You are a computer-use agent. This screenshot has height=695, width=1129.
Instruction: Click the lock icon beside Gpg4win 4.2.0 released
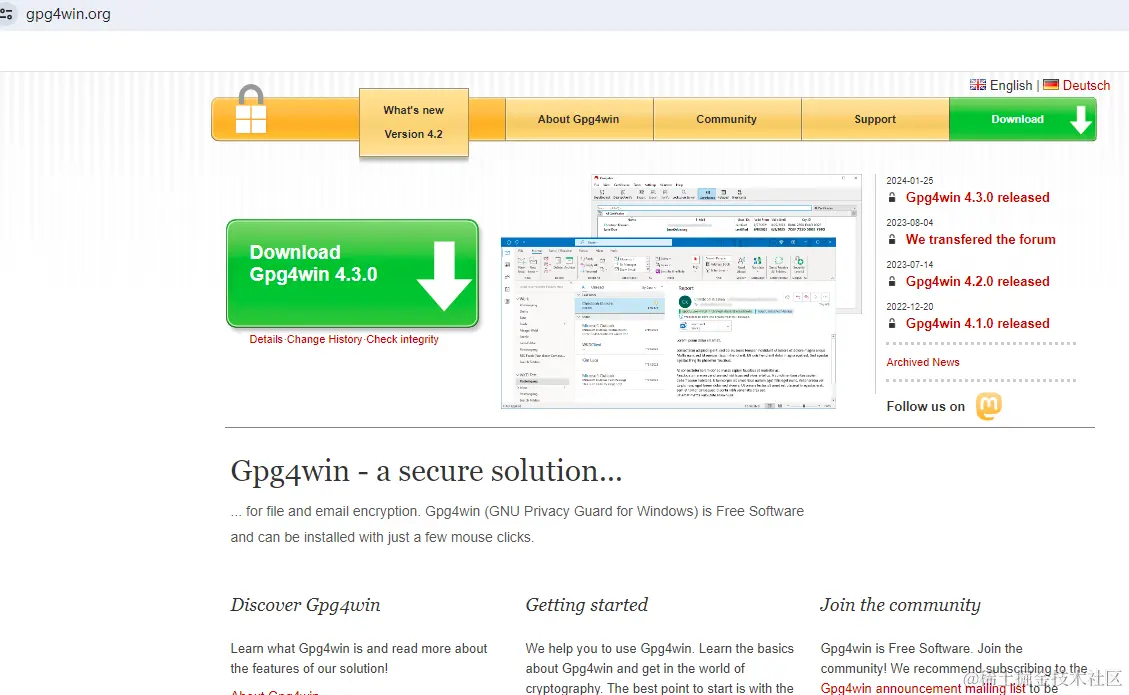coord(892,282)
